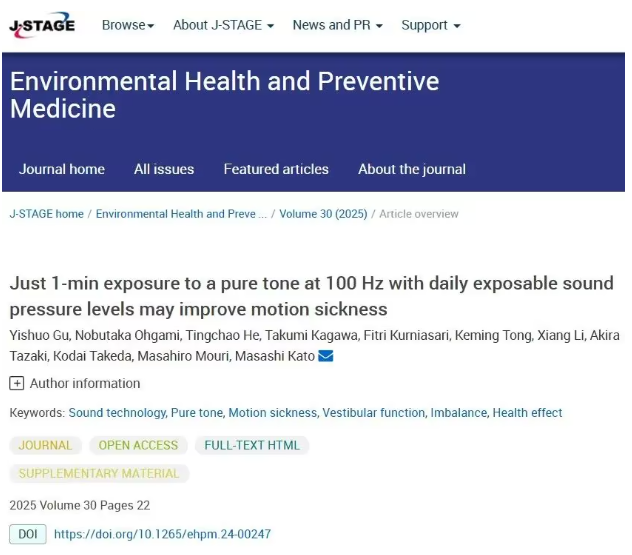
Task: Expand the Author information plus icon
Action: (x=17, y=383)
